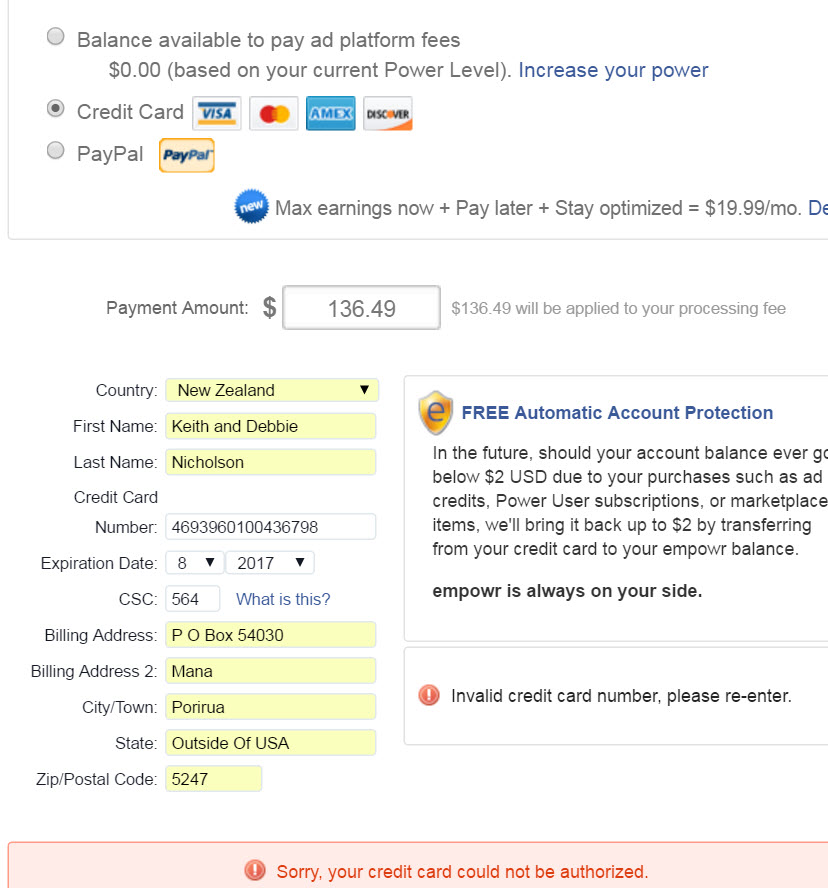Click the PayPal logo icon
Image resolution: width=828 pixels, height=888 pixels.
click(187, 155)
